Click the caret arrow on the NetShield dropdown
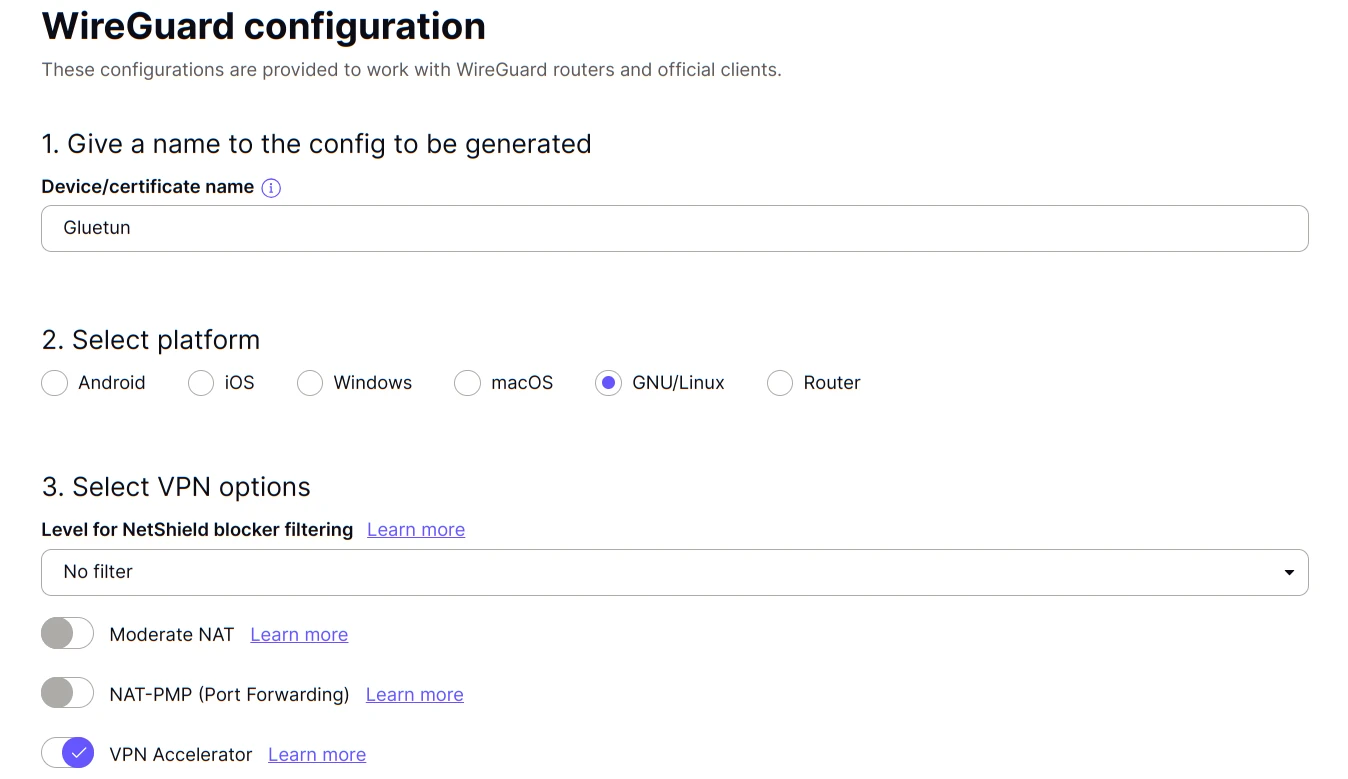 (x=1289, y=573)
